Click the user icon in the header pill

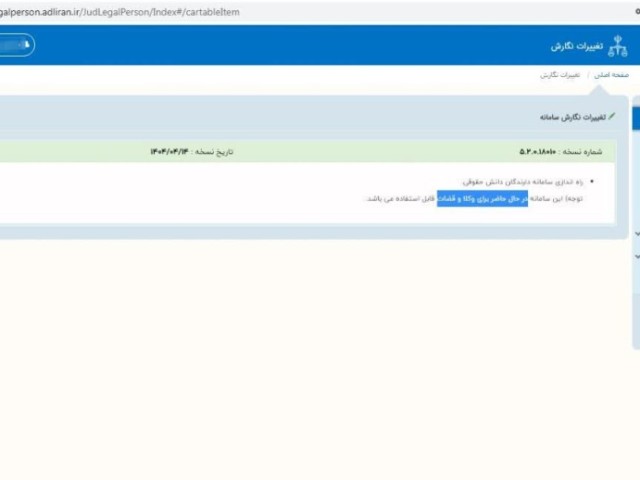click(x=27, y=45)
